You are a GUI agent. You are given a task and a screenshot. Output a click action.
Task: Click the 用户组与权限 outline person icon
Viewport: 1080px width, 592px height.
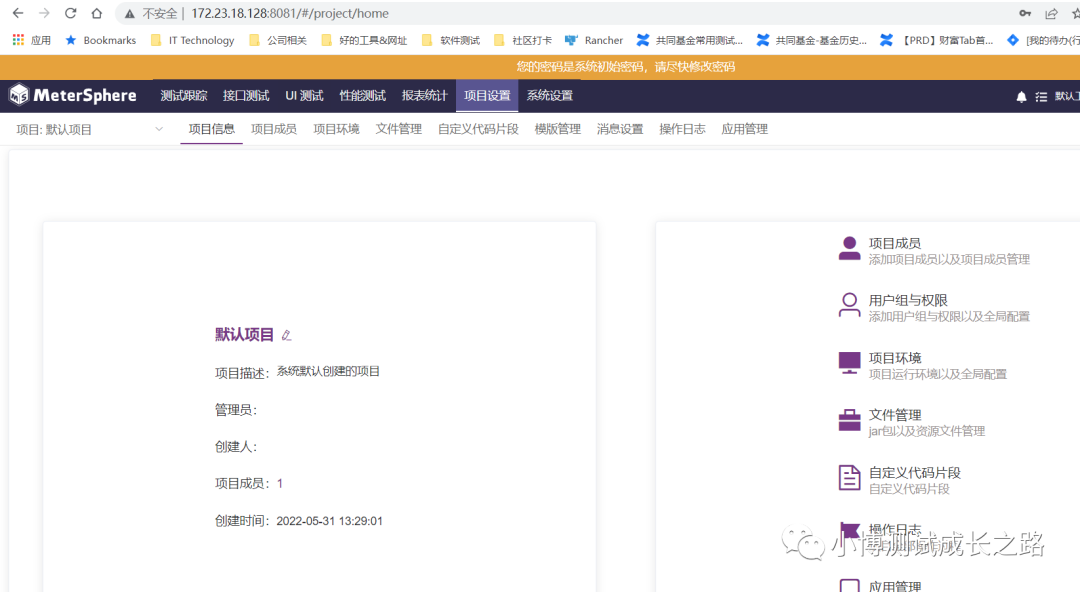click(x=849, y=305)
